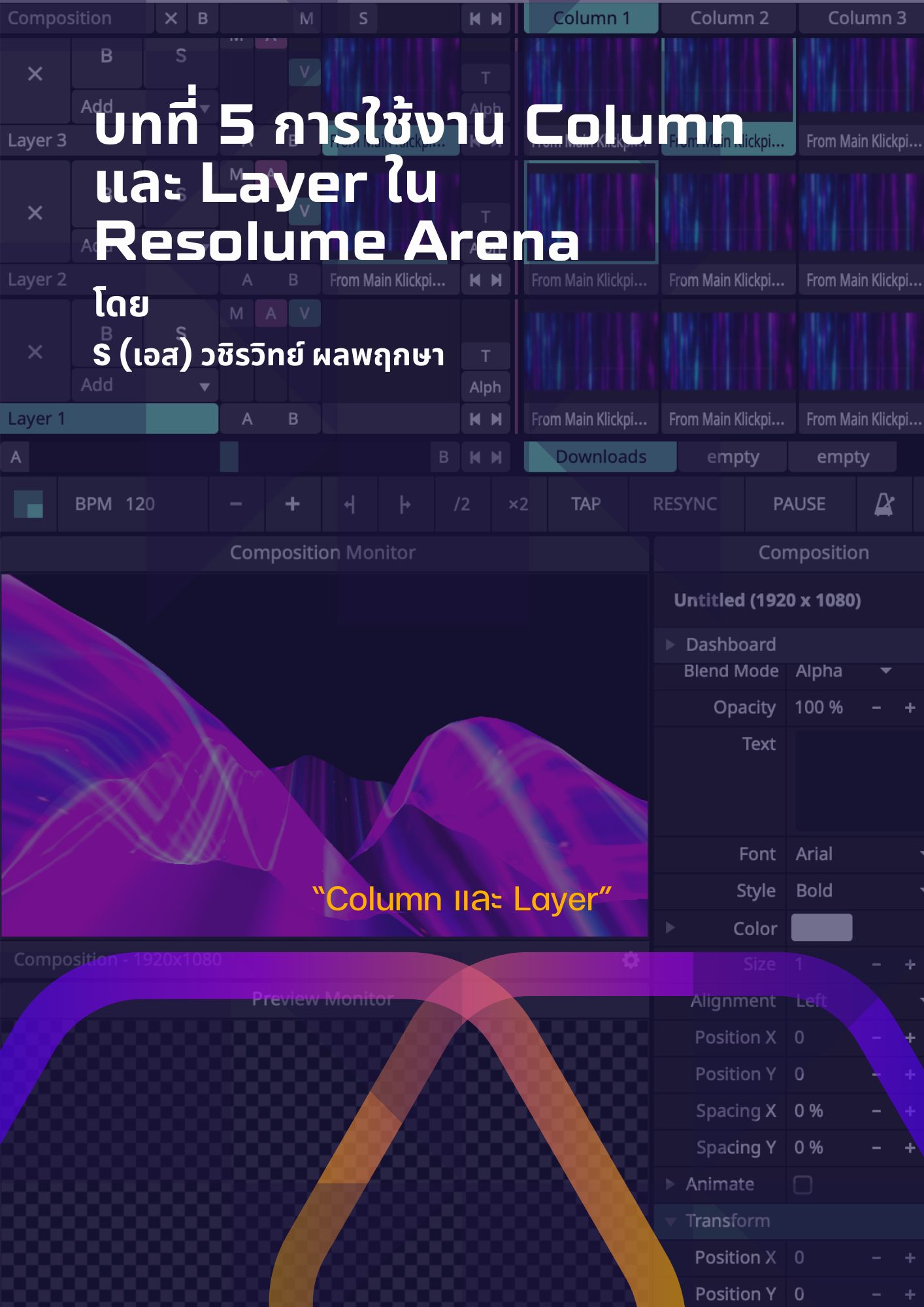Trigger previous column in the Composition row

(x=475, y=18)
